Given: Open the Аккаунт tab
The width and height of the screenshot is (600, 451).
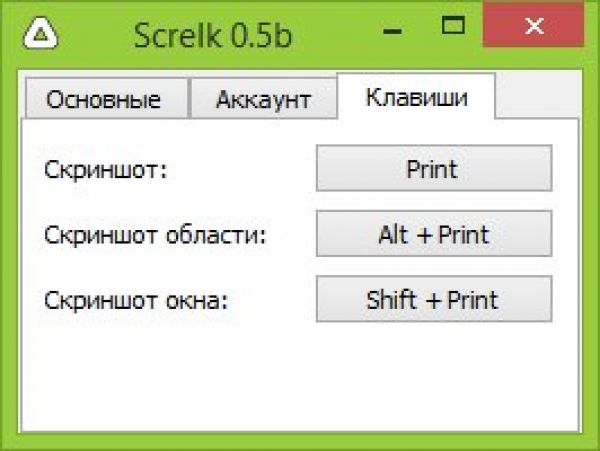Looking at the screenshot, I should (x=262, y=100).
